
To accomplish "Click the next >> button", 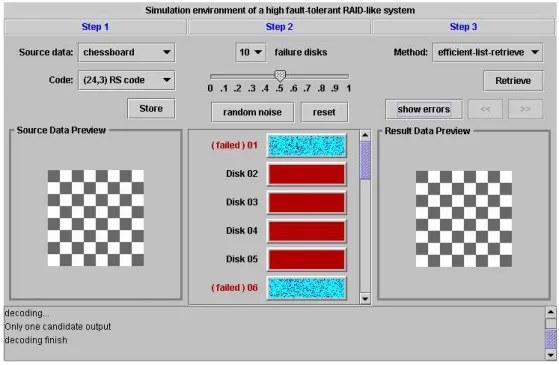I will [x=525, y=109].
